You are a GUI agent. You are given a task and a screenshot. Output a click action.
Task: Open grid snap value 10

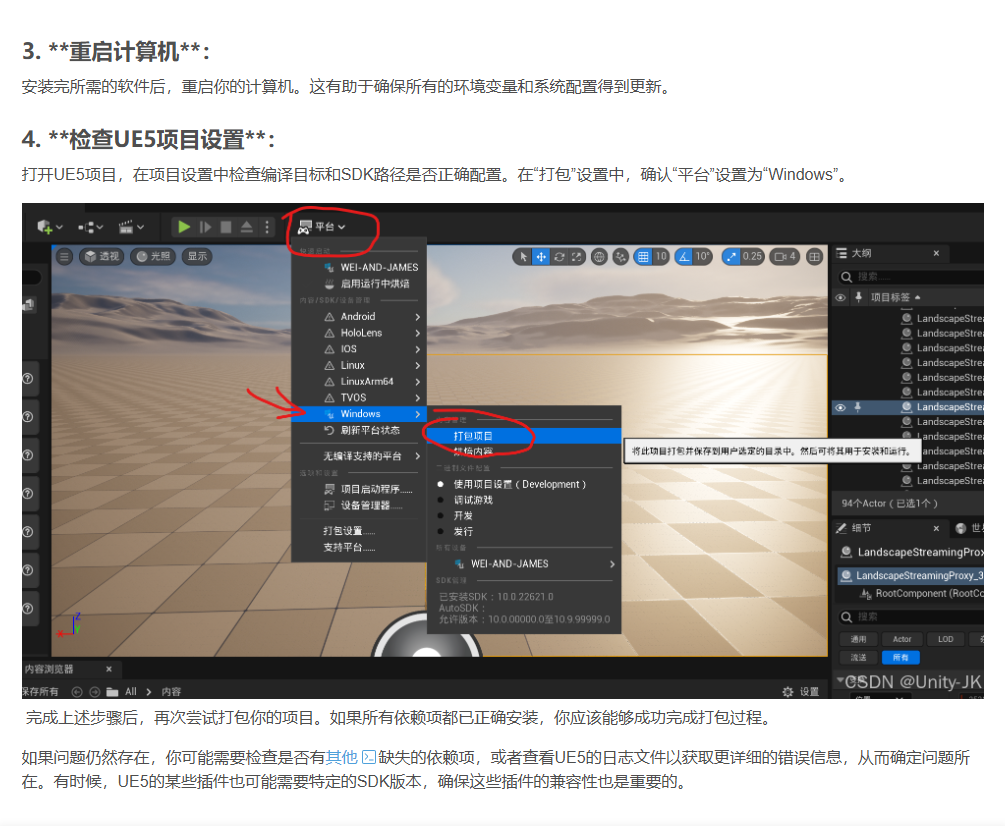[x=661, y=257]
